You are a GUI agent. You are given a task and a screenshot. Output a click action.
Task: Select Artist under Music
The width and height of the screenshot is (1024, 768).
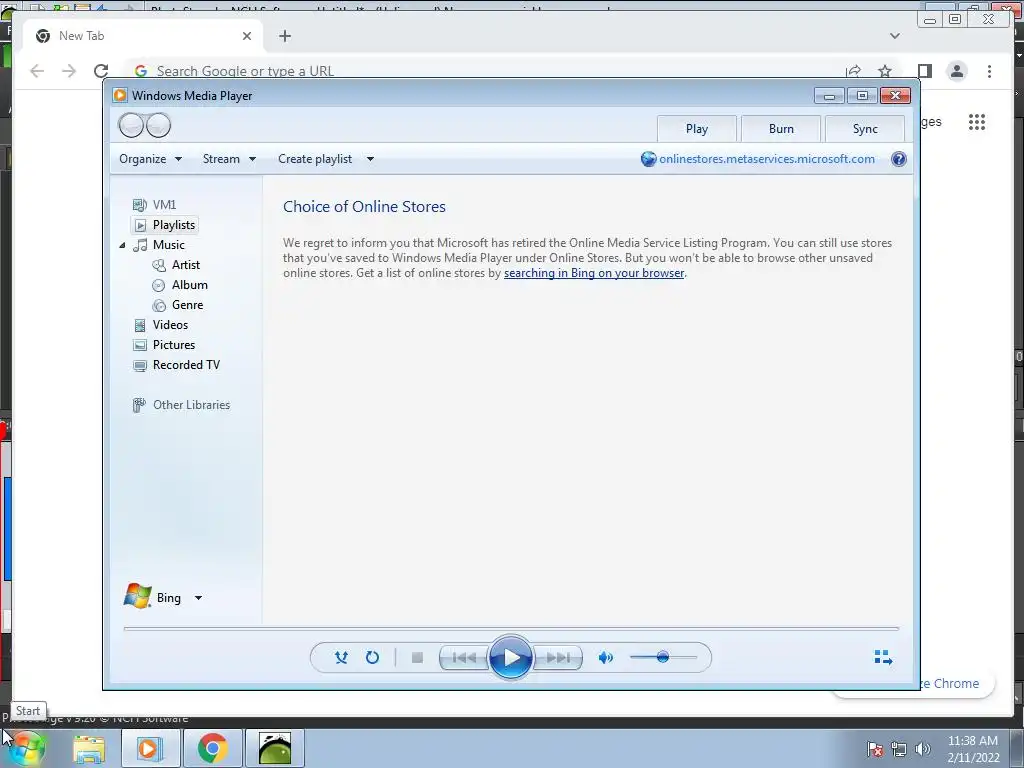(x=185, y=265)
